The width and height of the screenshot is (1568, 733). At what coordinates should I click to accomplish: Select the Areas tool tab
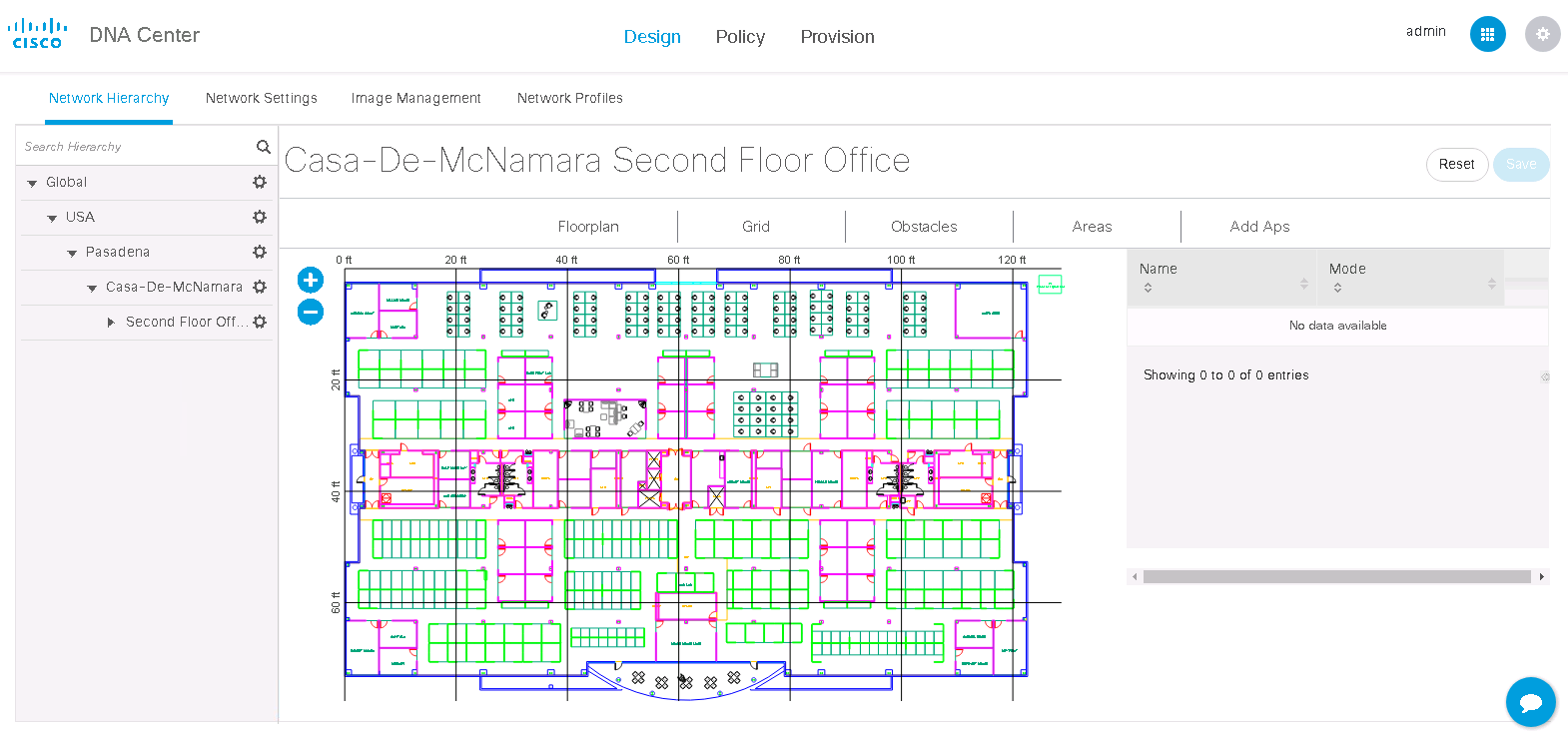pyautogui.click(x=1092, y=227)
